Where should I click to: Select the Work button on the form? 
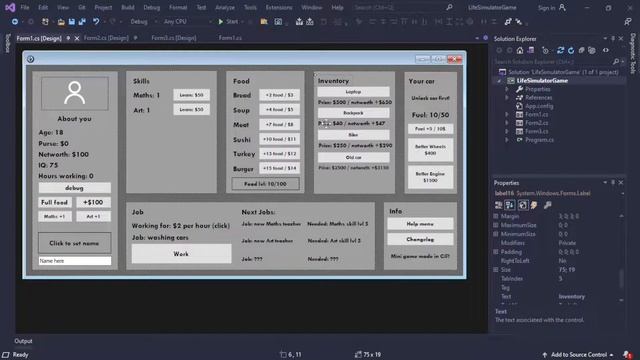click(181, 254)
